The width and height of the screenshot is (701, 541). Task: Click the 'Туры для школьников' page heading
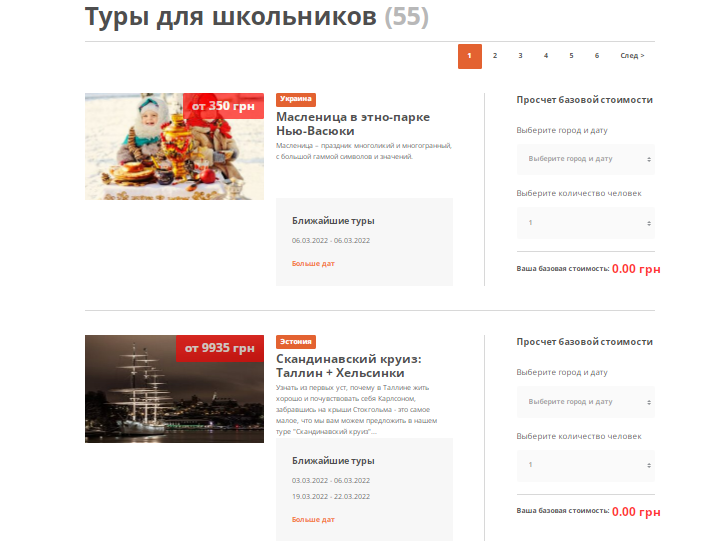231,17
